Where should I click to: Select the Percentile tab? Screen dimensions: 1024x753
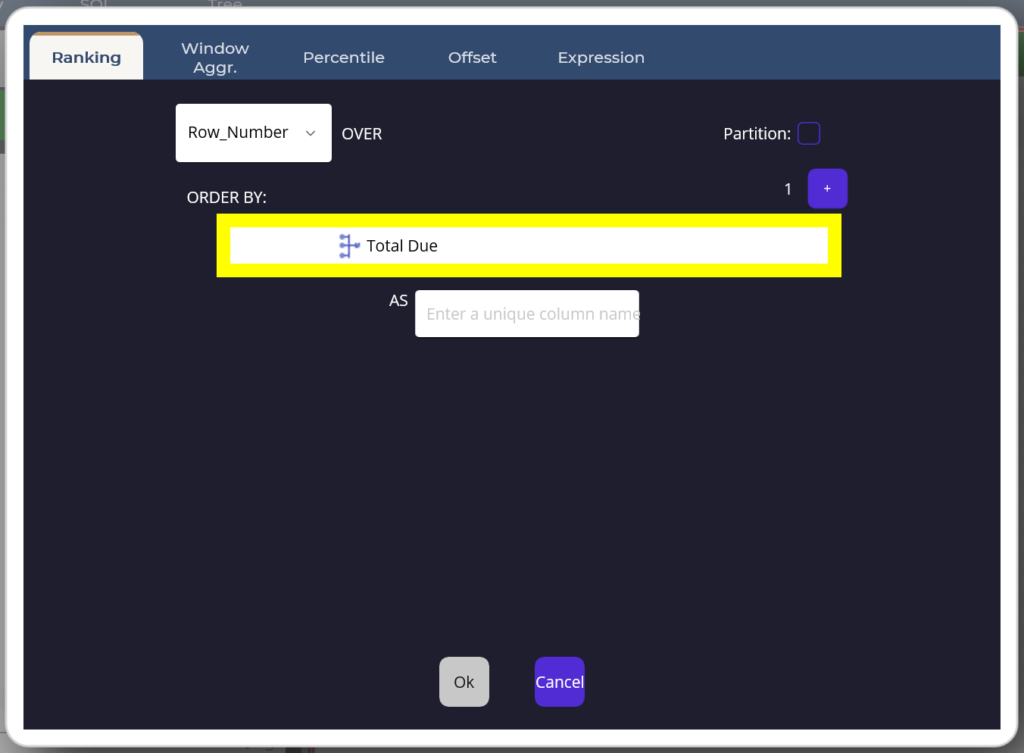pyautogui.click(x=344, y=57)
